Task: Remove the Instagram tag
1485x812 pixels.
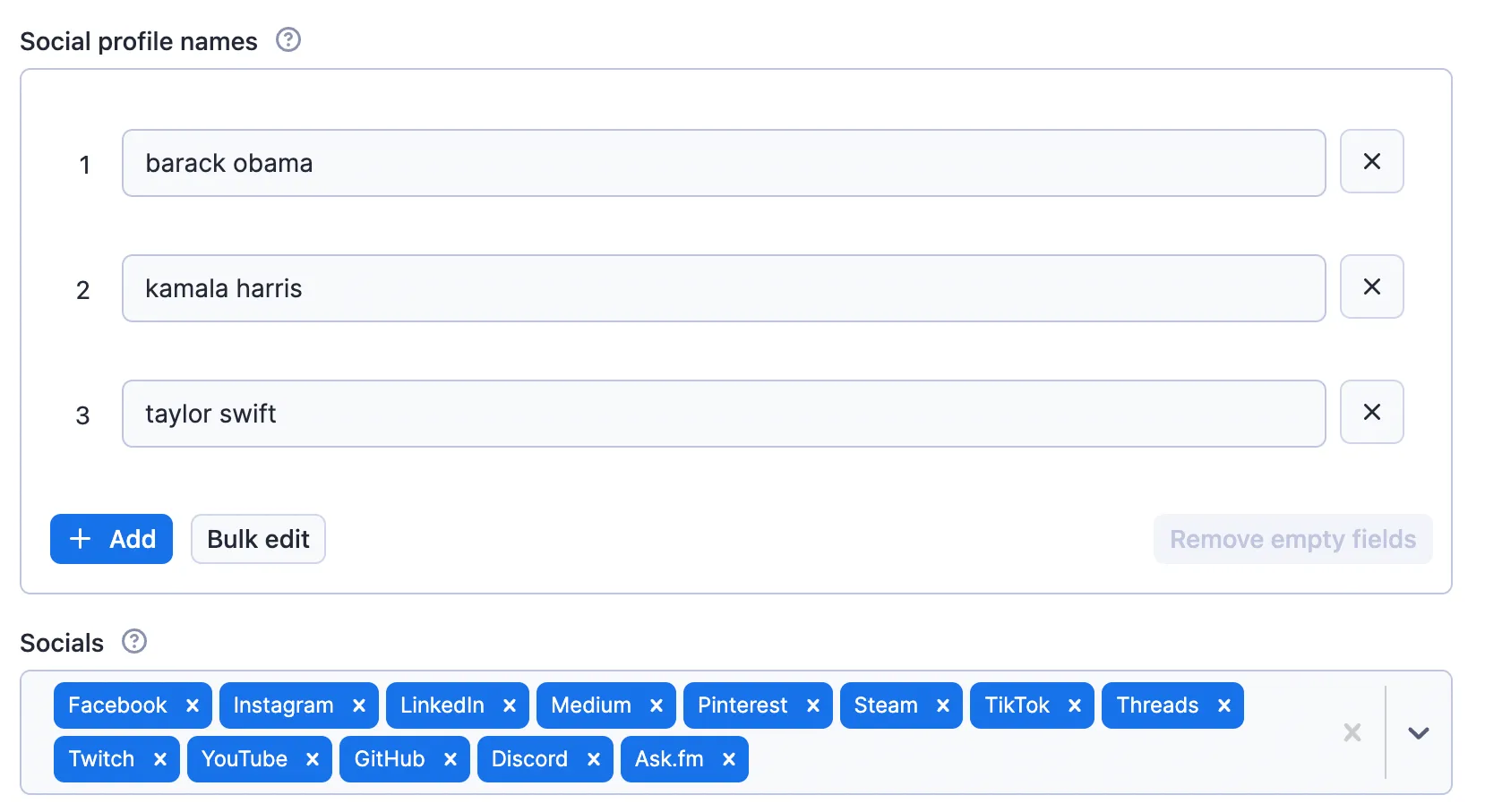Action: [359, 705]
